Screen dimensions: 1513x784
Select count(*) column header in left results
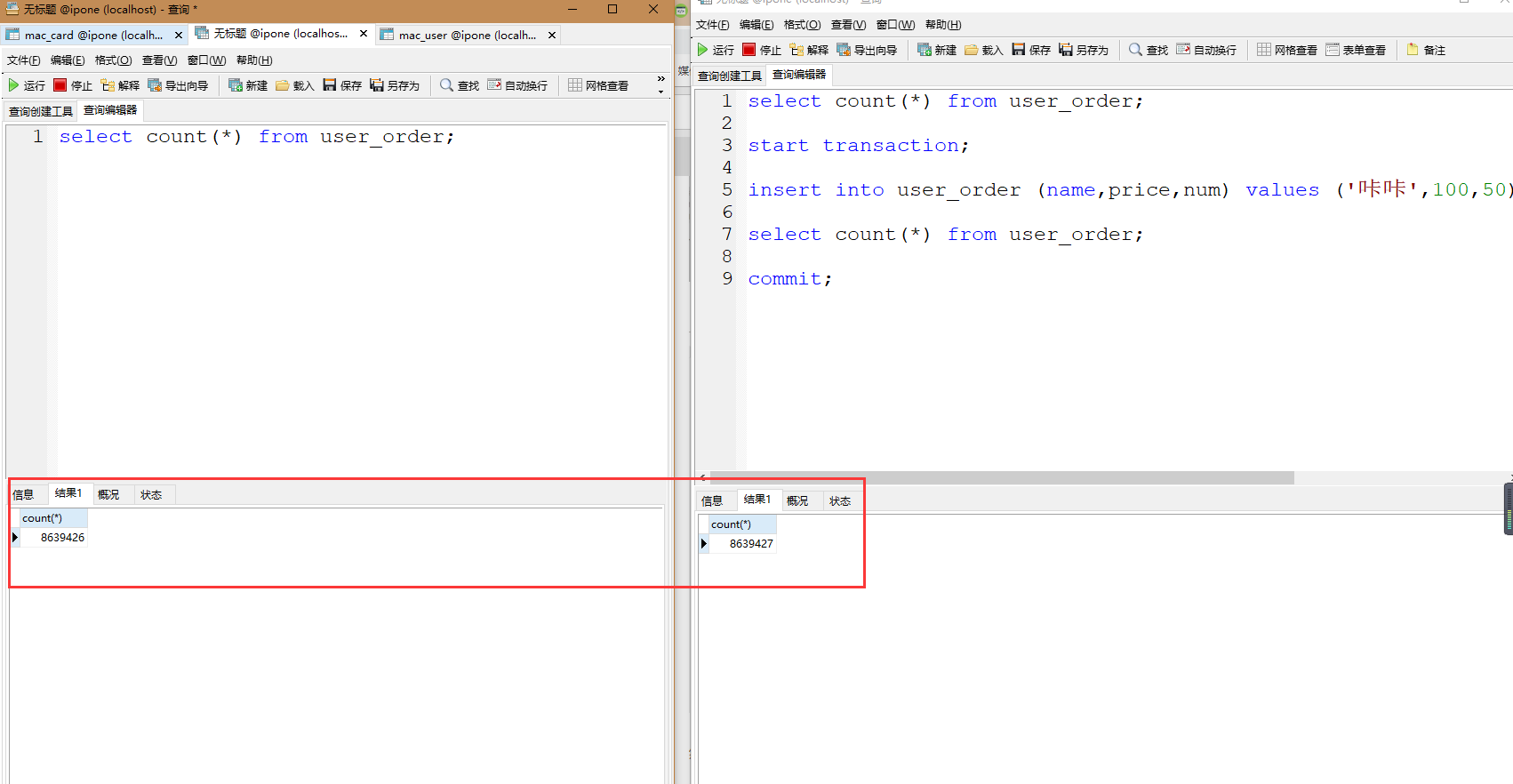[53, 518]
